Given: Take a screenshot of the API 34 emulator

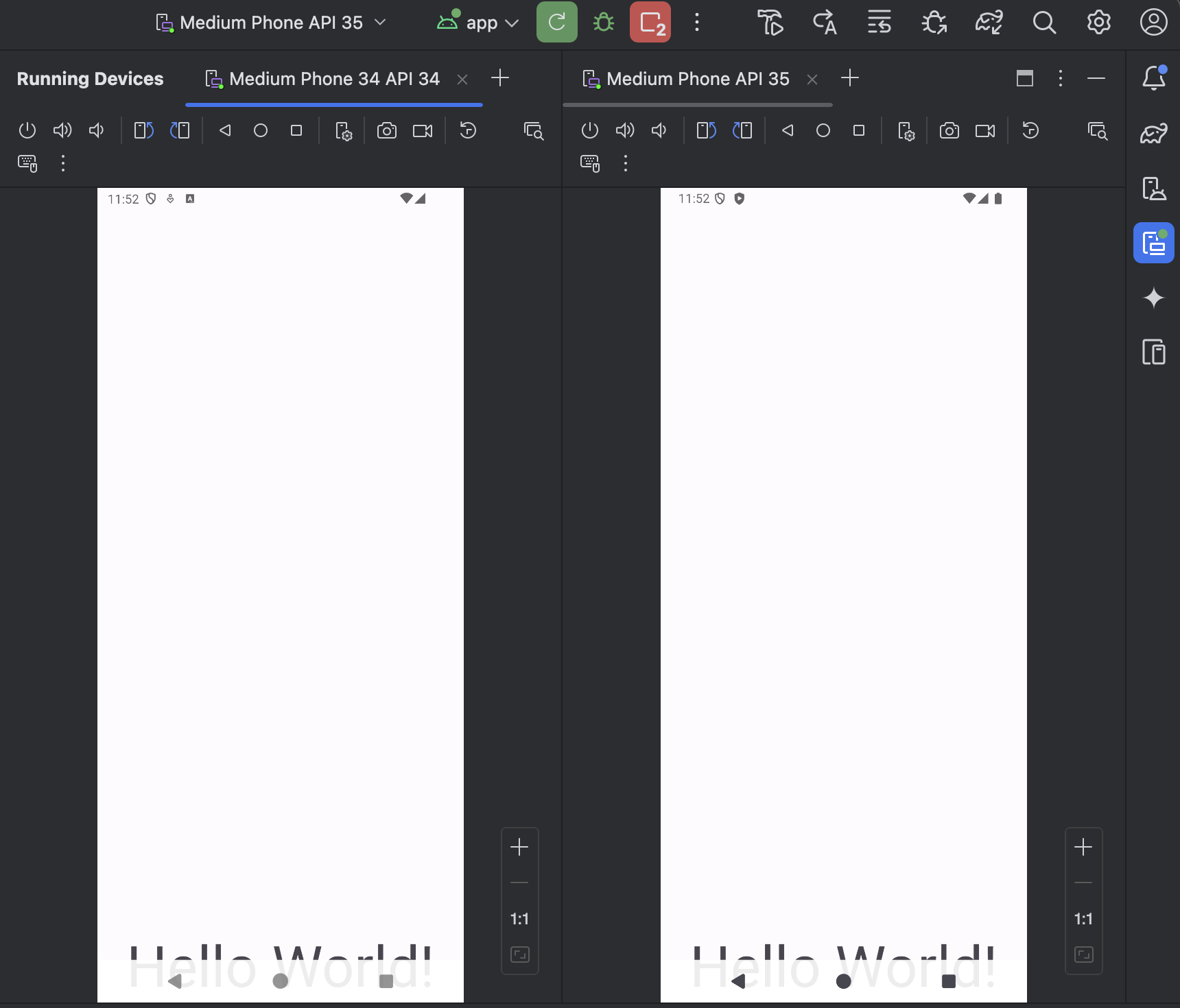Looking at the screenshot, I should [x=387, y=130].
